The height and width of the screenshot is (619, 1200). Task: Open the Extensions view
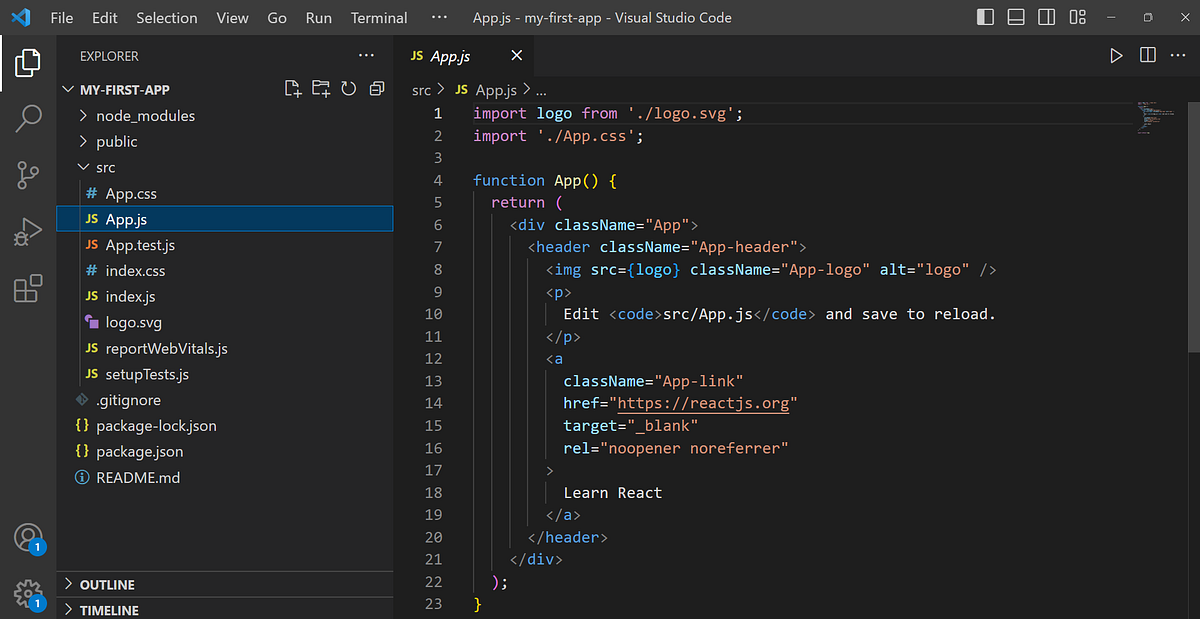(28, 288)
